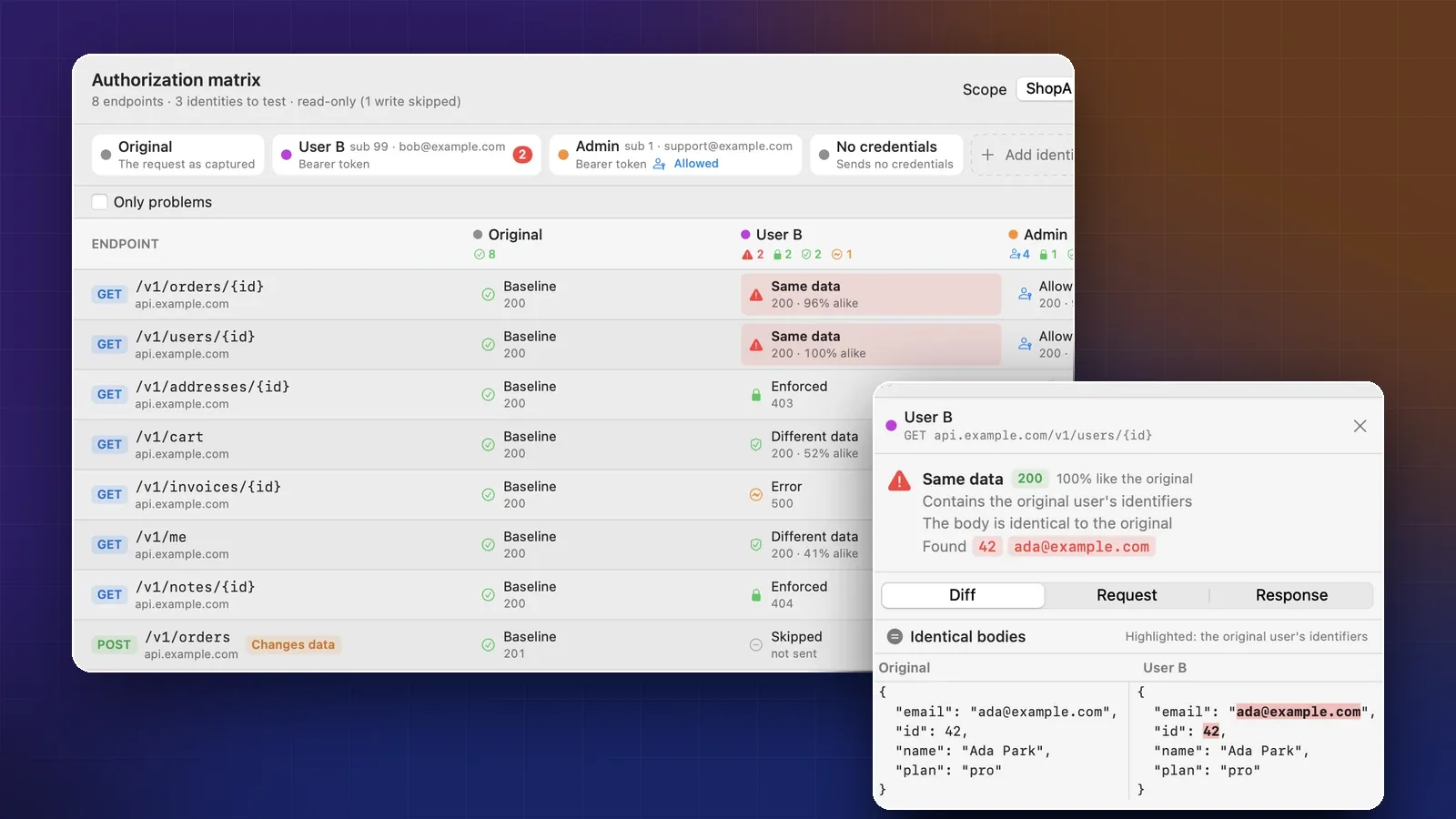Click Different data 52% alike cell
This screenshot has width=1456, height=819.
click(x=806, y=445)
